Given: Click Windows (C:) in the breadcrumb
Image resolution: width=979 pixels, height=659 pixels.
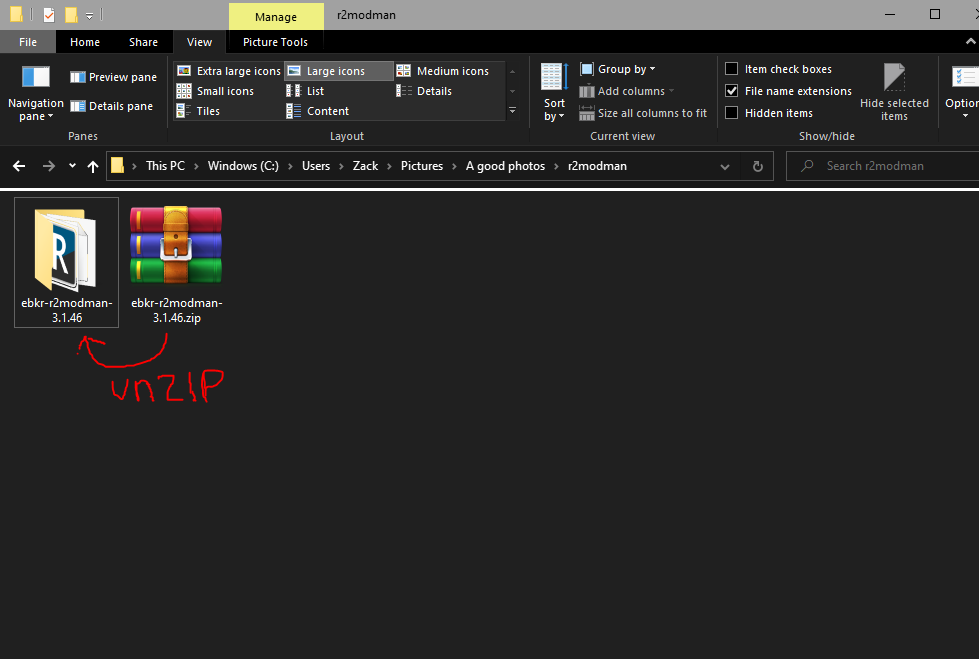Looking at the screenshot, I should click(x=244, y=166).
